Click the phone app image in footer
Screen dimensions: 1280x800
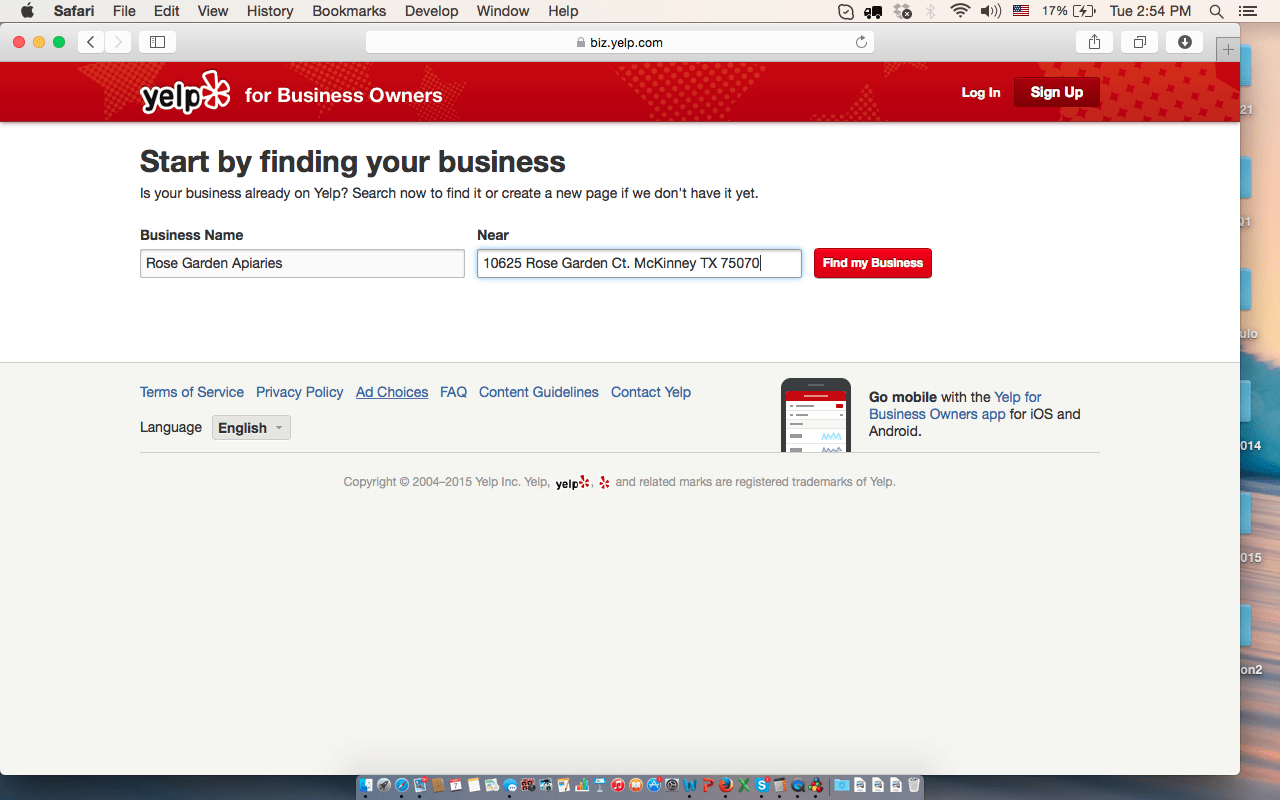(816, 416)
